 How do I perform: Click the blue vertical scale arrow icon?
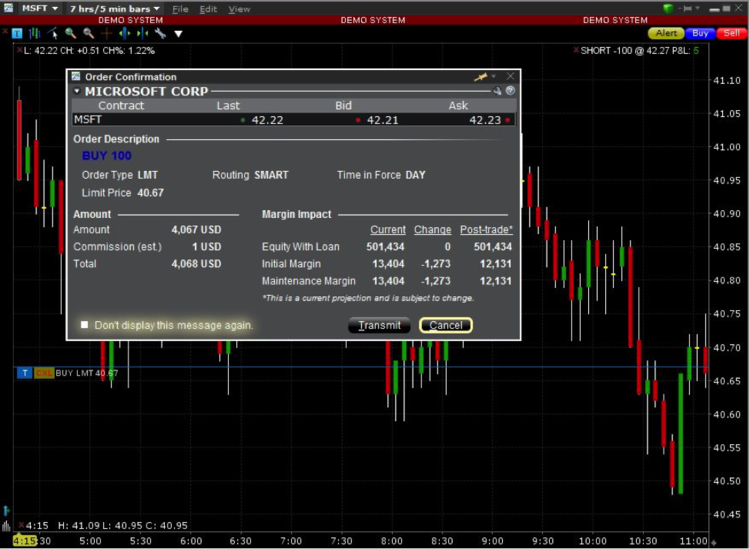[6, 511]
